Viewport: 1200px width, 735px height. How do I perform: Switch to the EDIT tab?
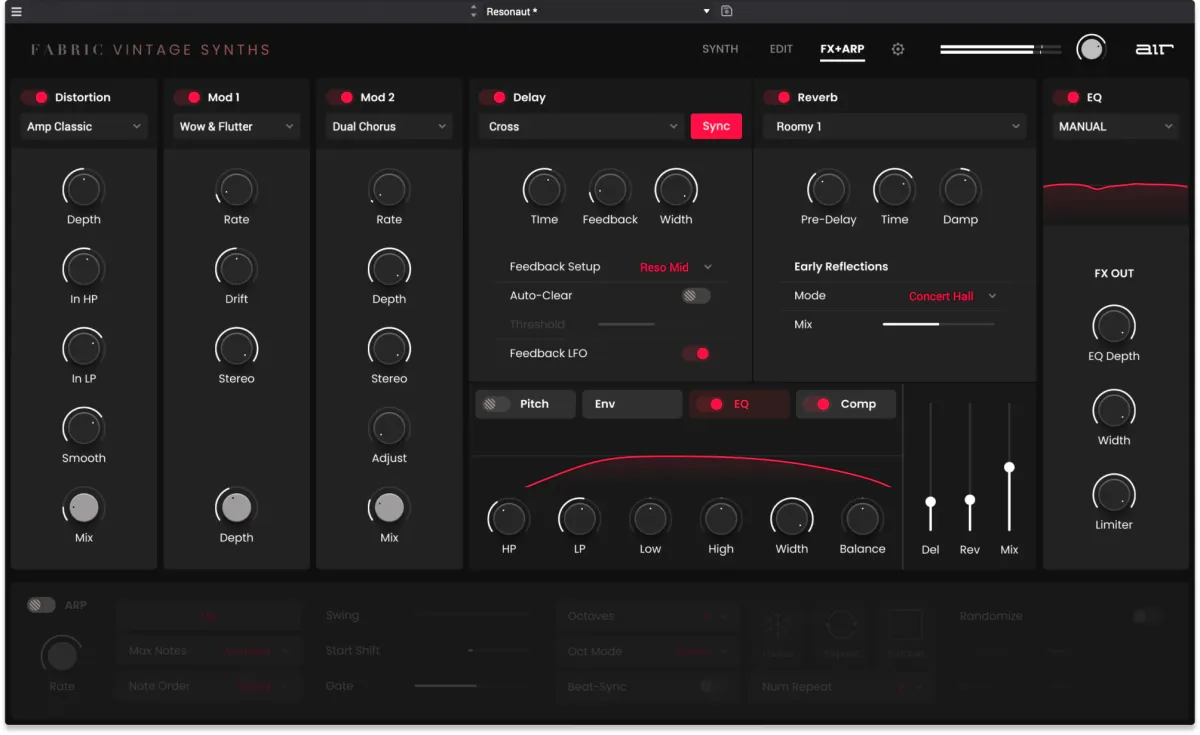(x=781, y=49)
